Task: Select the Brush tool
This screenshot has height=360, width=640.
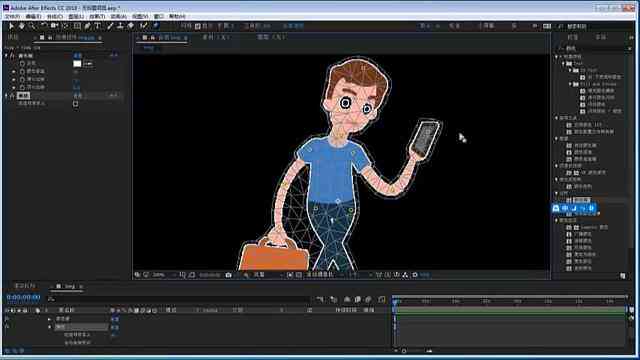Action: pyautogui.click(x=110, y=26)
